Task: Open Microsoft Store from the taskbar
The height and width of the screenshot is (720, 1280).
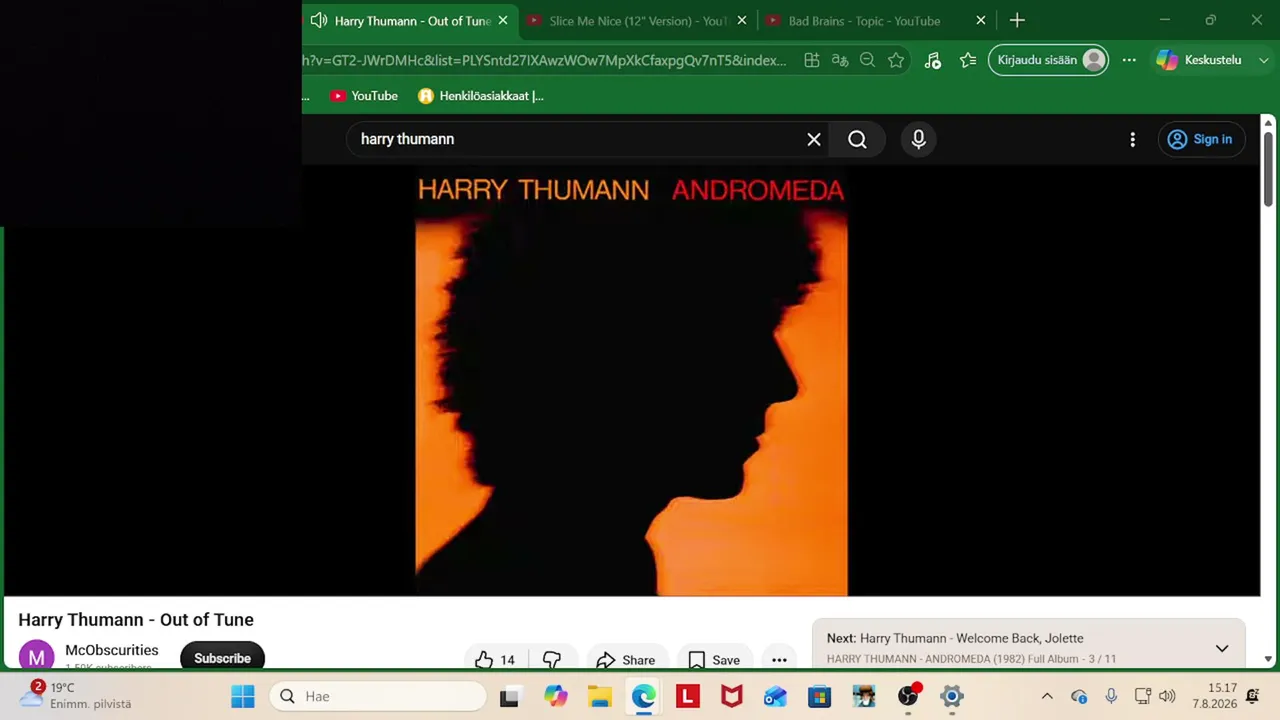Action: [820, 696]
